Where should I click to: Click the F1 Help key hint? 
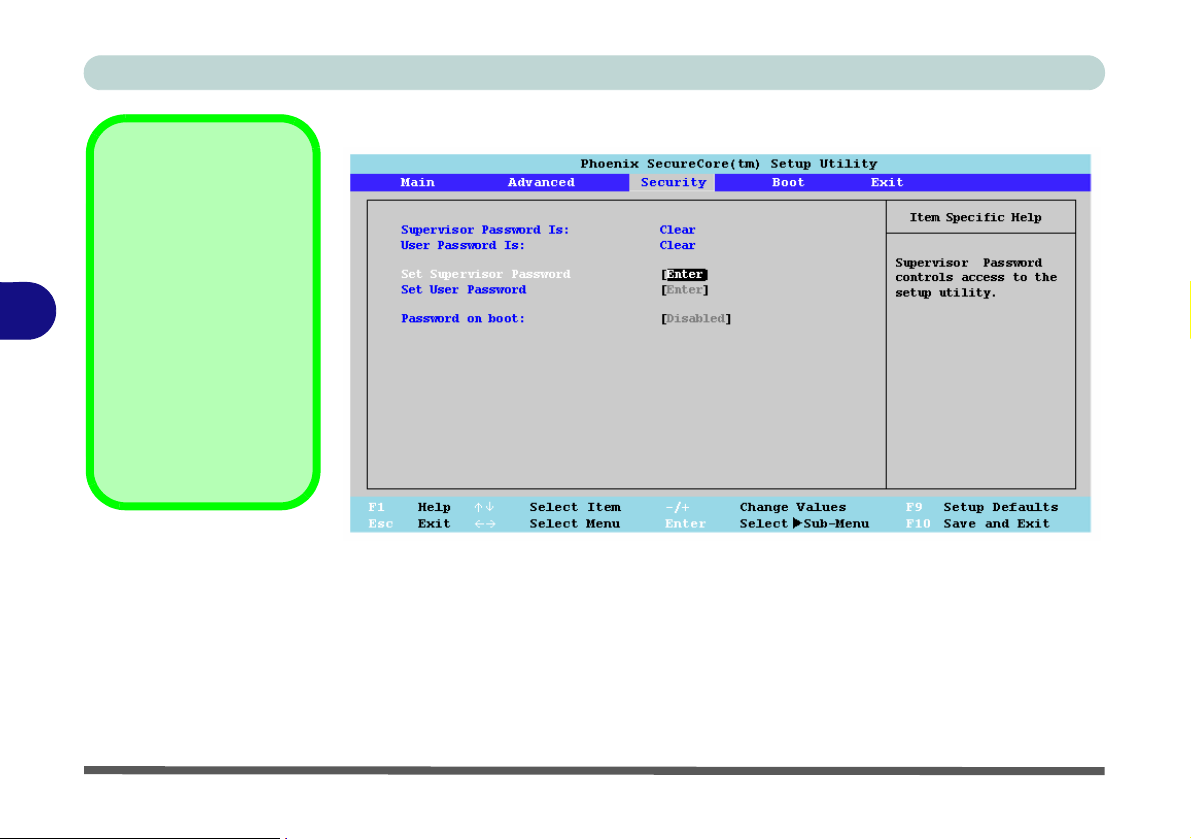409,507
